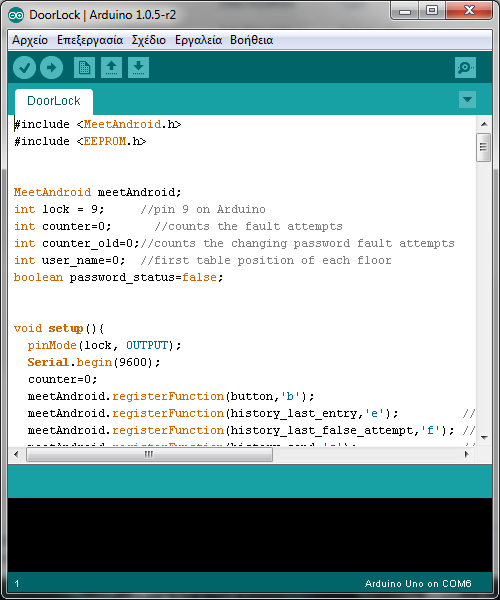Open the Εργαλεία menu
Screen dimensions: 500x600
point(198,40)
